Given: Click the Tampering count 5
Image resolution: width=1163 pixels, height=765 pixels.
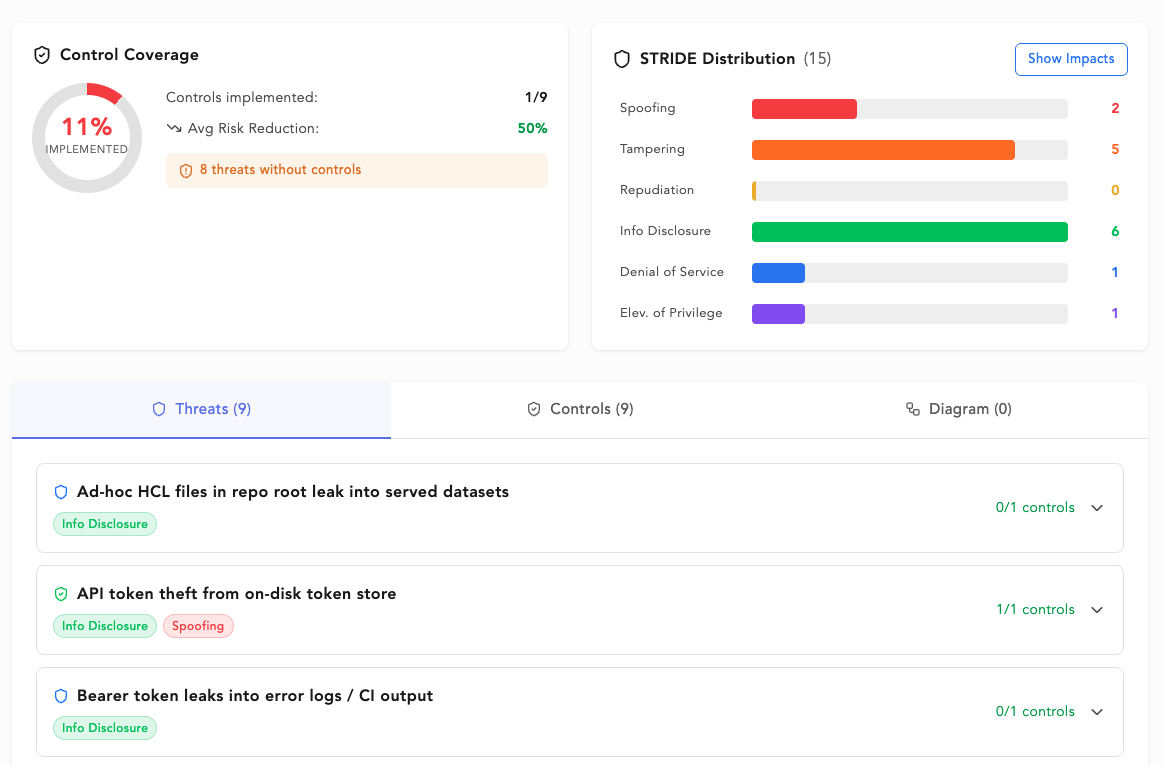Looking at the screenshot, I should point(1115,150).
